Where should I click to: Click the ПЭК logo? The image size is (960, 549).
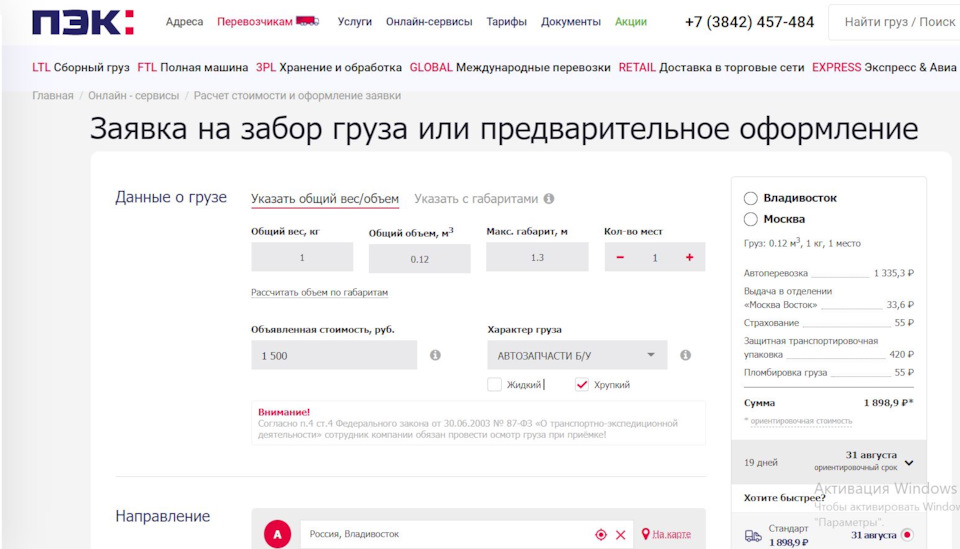[83, 22]
